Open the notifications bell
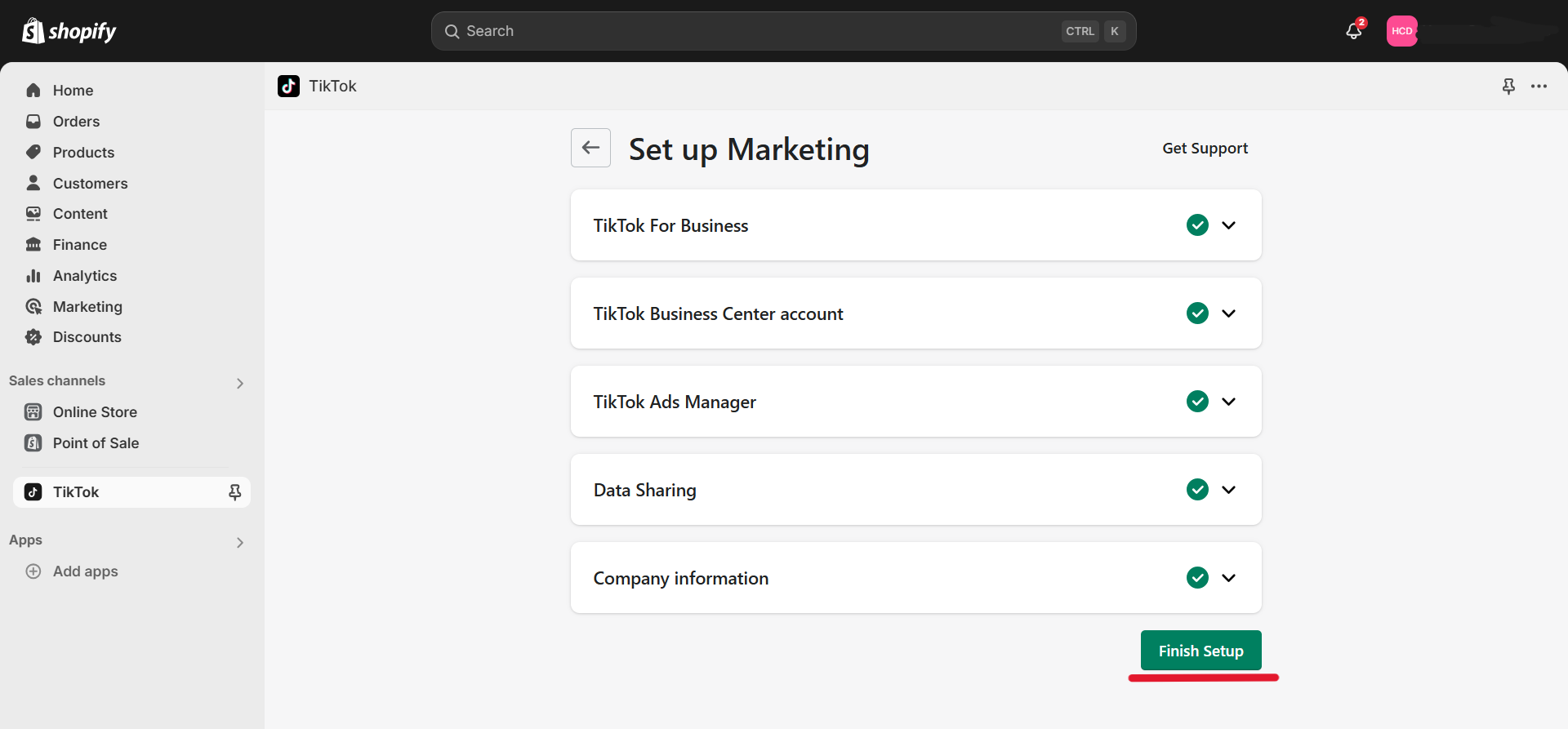 (1353, 31)
